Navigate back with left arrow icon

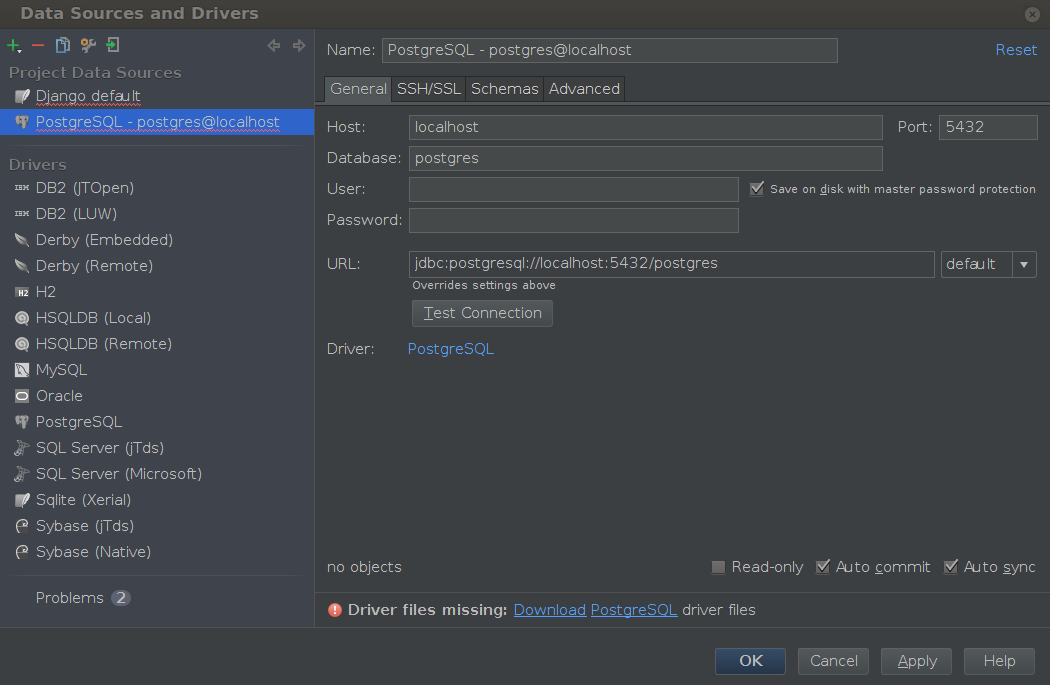point(273,46)
